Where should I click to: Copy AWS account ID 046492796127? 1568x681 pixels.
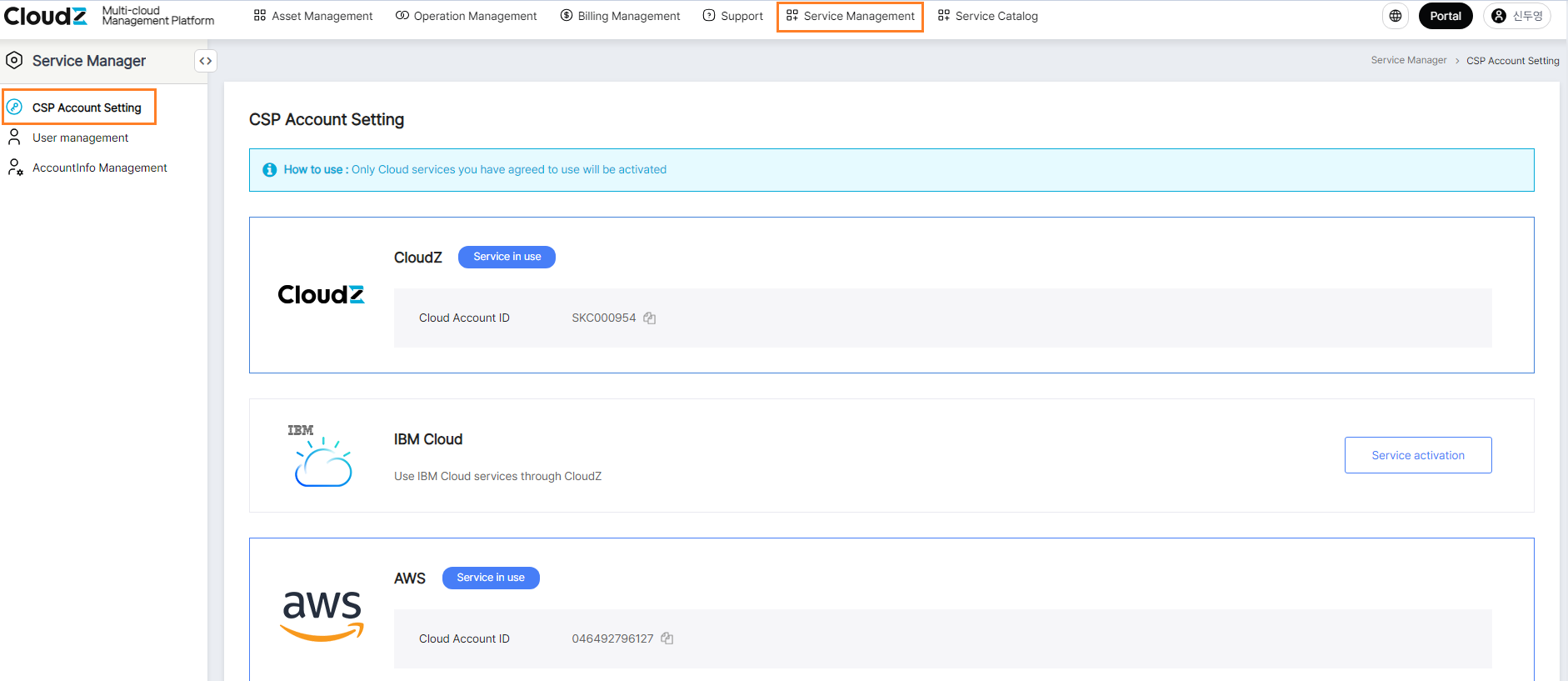[x=667, y=638]
